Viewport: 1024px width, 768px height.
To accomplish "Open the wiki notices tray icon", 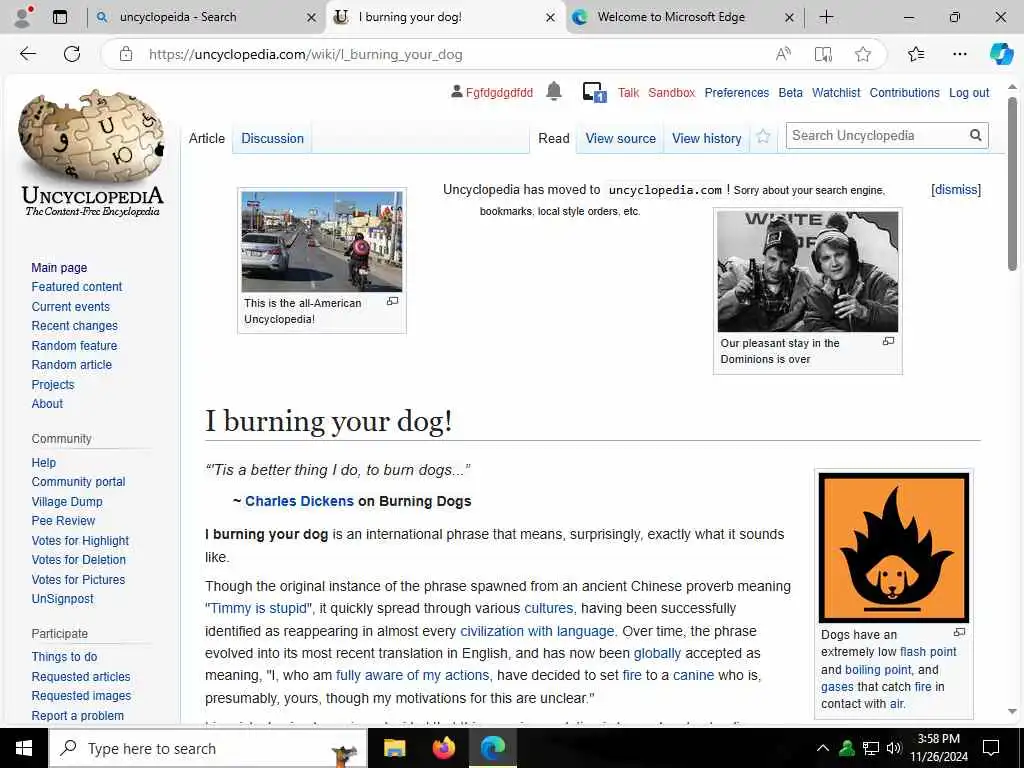I will (594, 92).
